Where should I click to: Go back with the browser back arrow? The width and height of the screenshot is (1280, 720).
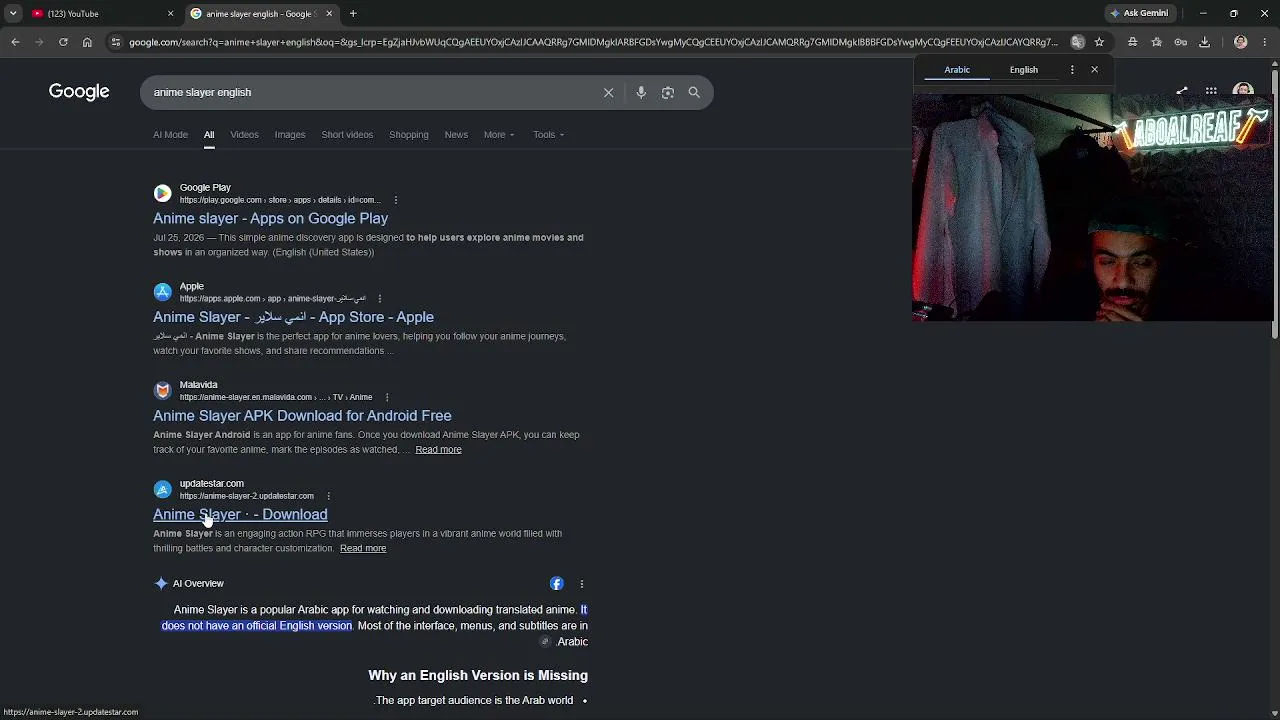point(15,42)
